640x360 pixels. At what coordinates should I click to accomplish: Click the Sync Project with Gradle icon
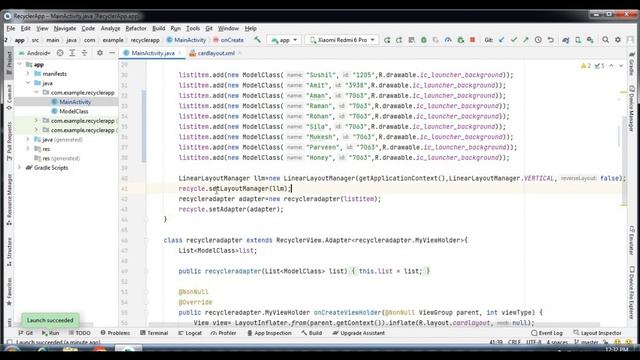(x=566, y=40)
